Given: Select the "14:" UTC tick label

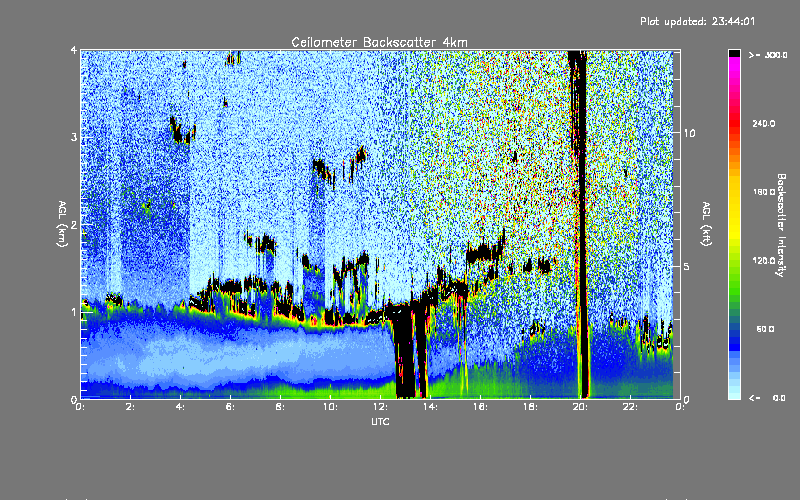Looking at the screenshot, I should tap(430, 407).
